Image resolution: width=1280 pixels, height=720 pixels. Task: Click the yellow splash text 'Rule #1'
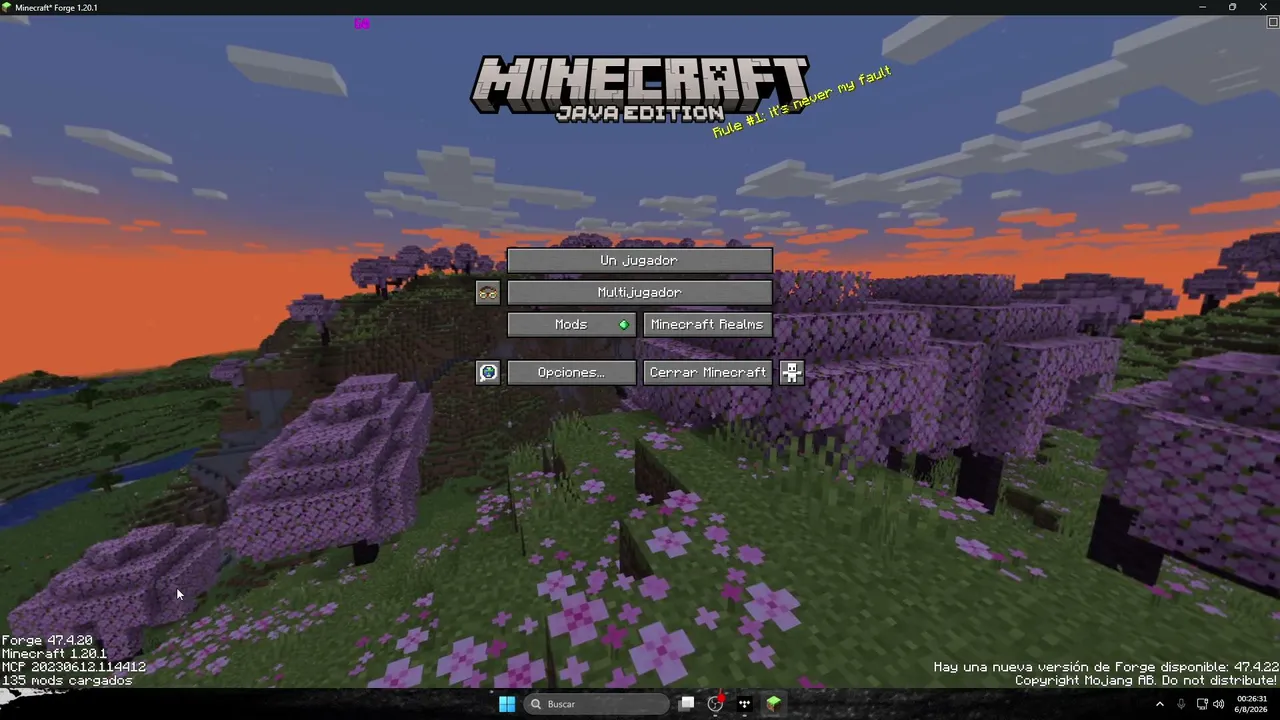[x=801, y=101]
